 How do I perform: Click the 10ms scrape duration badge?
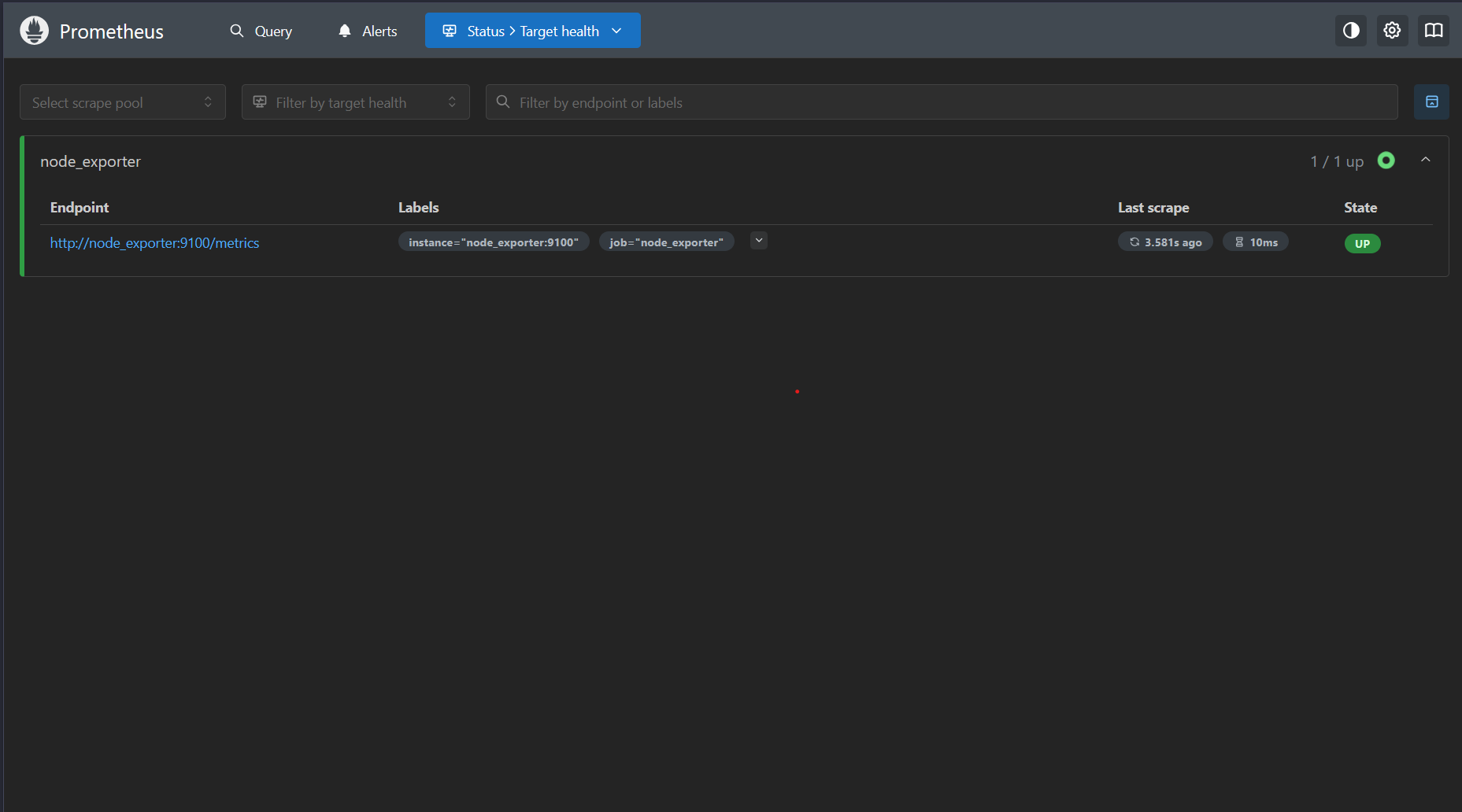click(x=1256, y=242)
